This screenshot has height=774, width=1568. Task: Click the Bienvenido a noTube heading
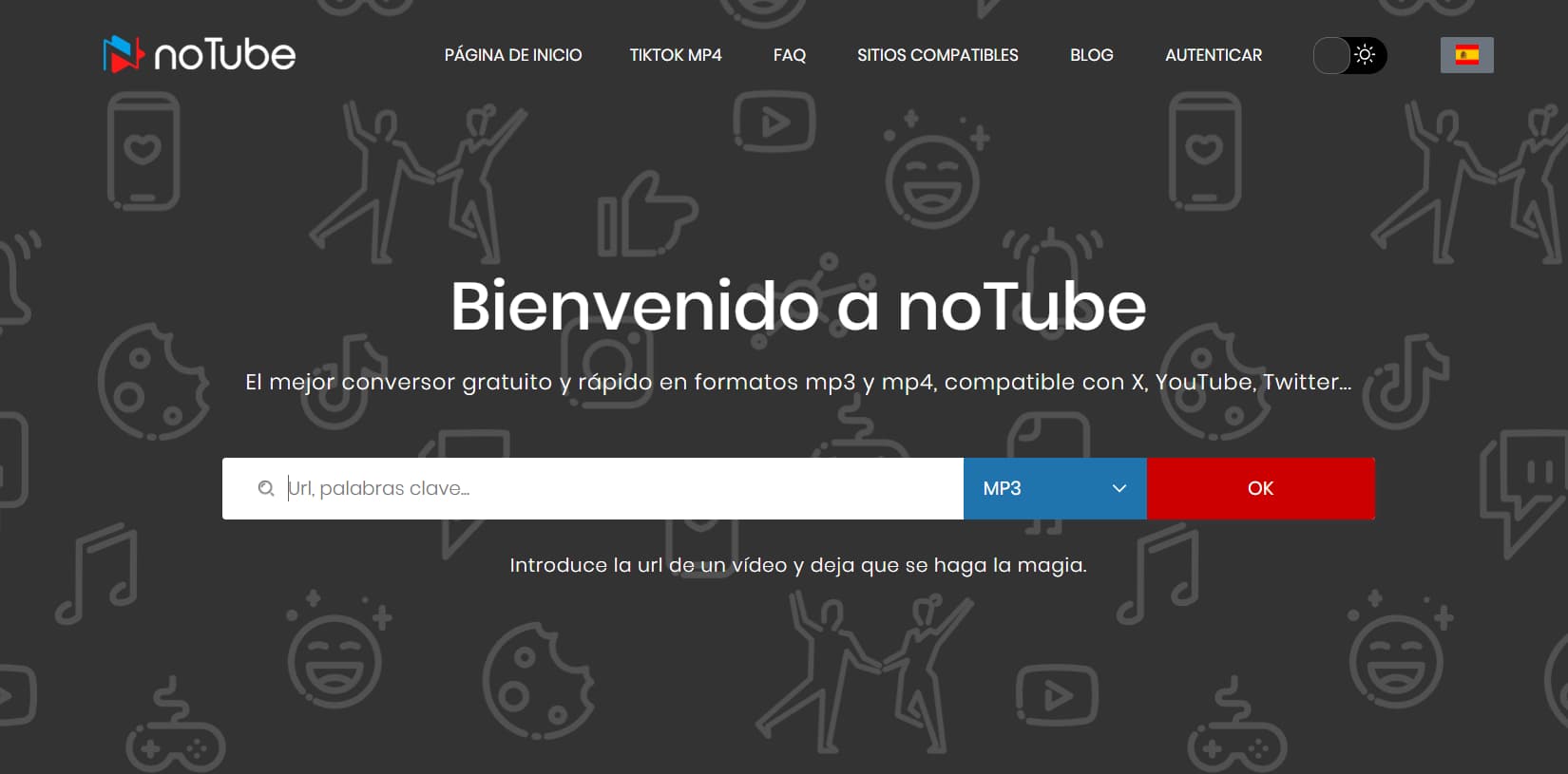pos(798,307)
